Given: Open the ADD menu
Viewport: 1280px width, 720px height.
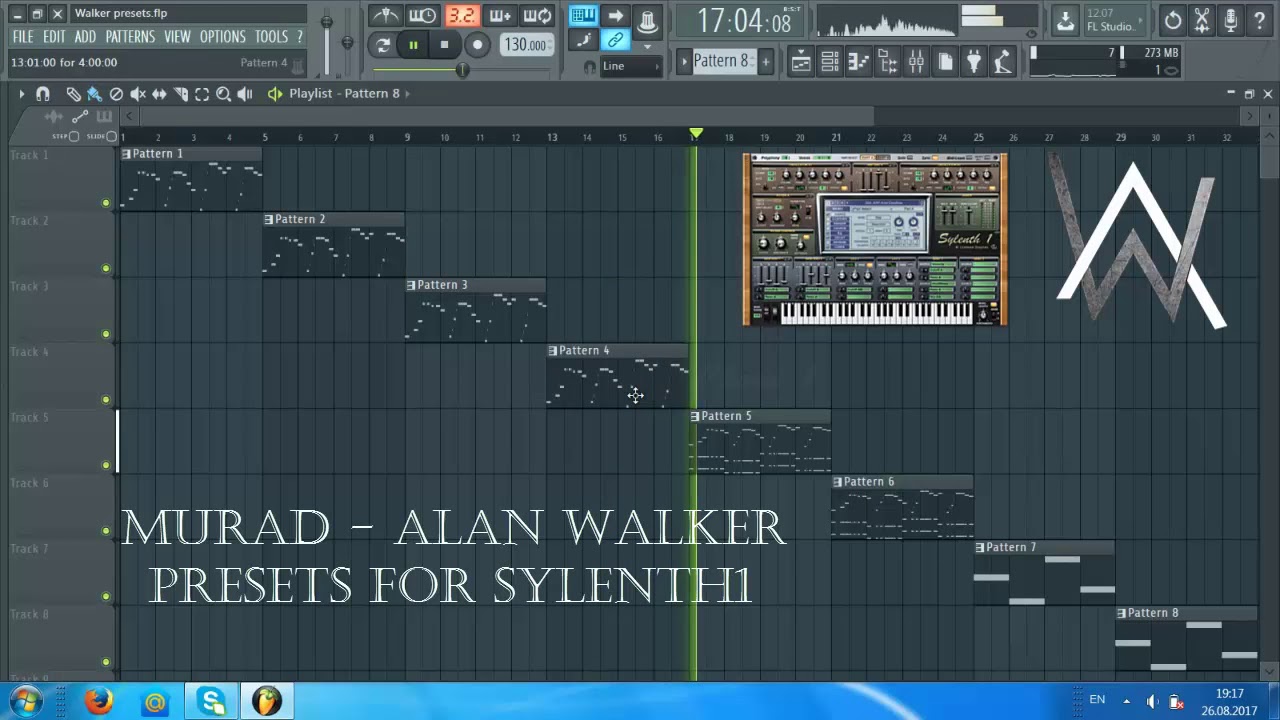Looking at the screenshot, I should click(x=85, y=37).
